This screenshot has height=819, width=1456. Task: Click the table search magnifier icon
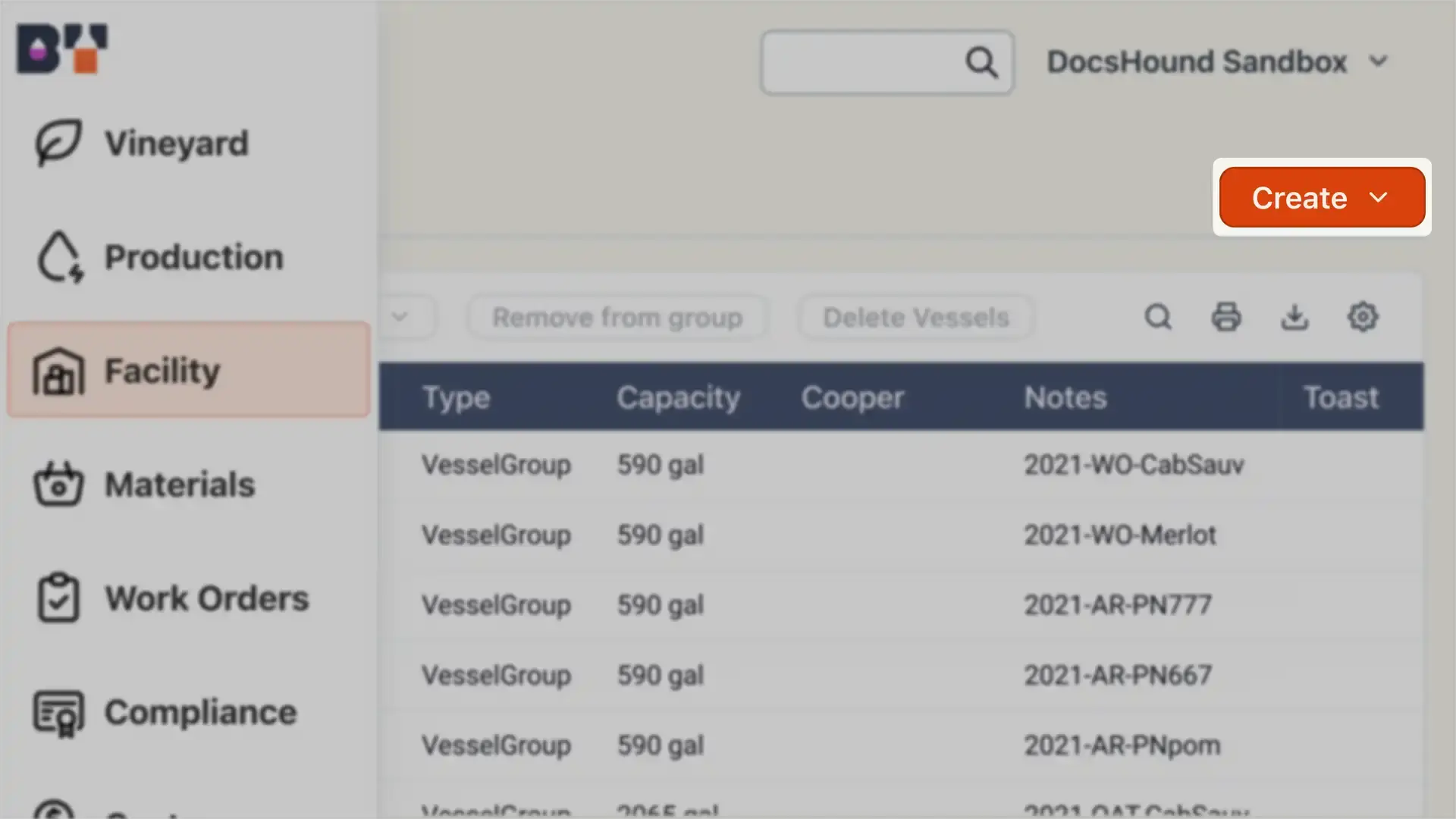click(1158, 317)
